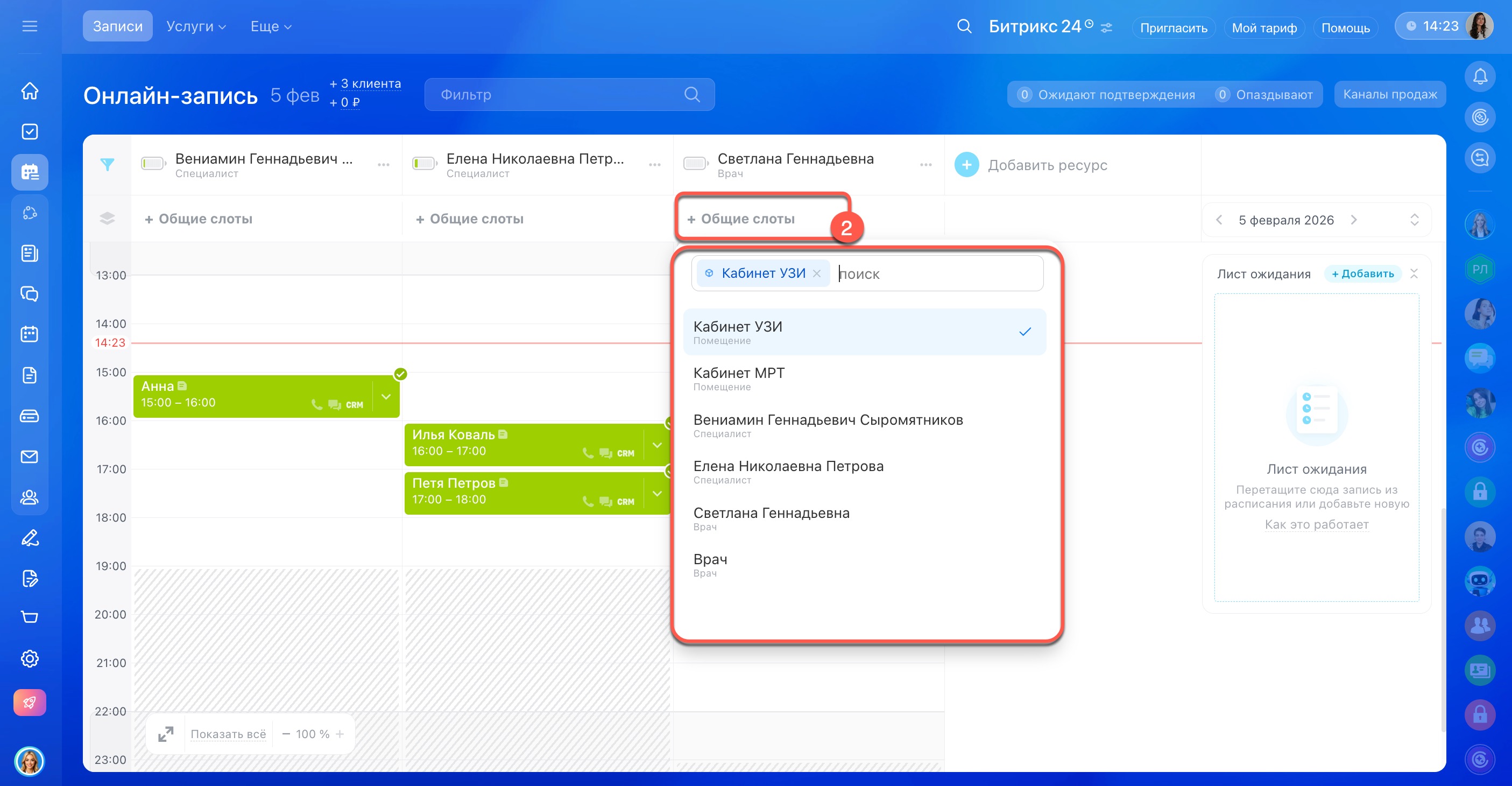Open the Еще menu
This screenshot has width=1512, height=786.
271,26
